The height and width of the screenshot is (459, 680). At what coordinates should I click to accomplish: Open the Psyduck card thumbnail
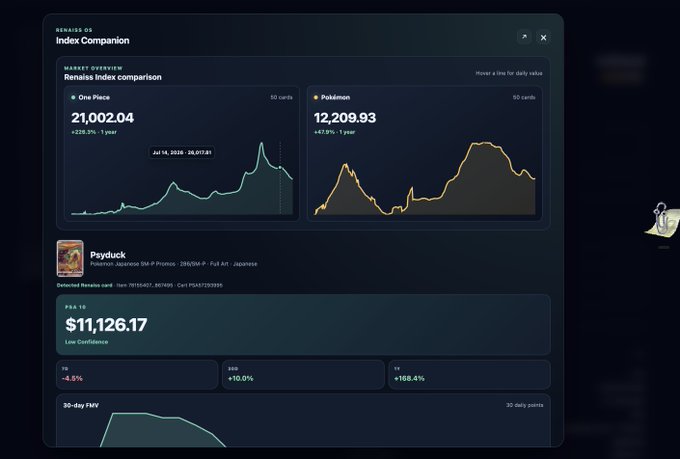(x=70, y=259)
